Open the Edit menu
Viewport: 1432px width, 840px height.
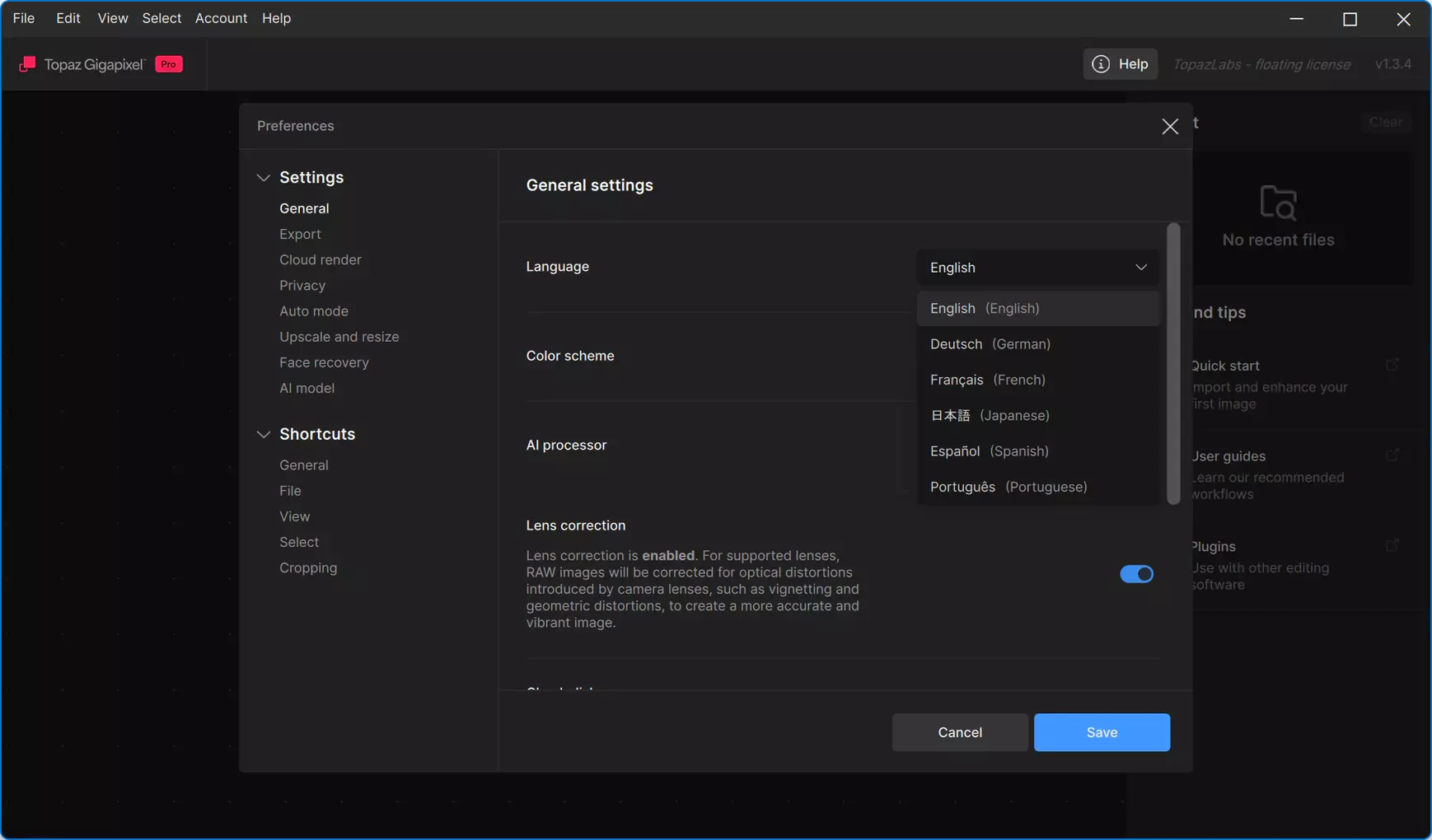coord(68,18)
